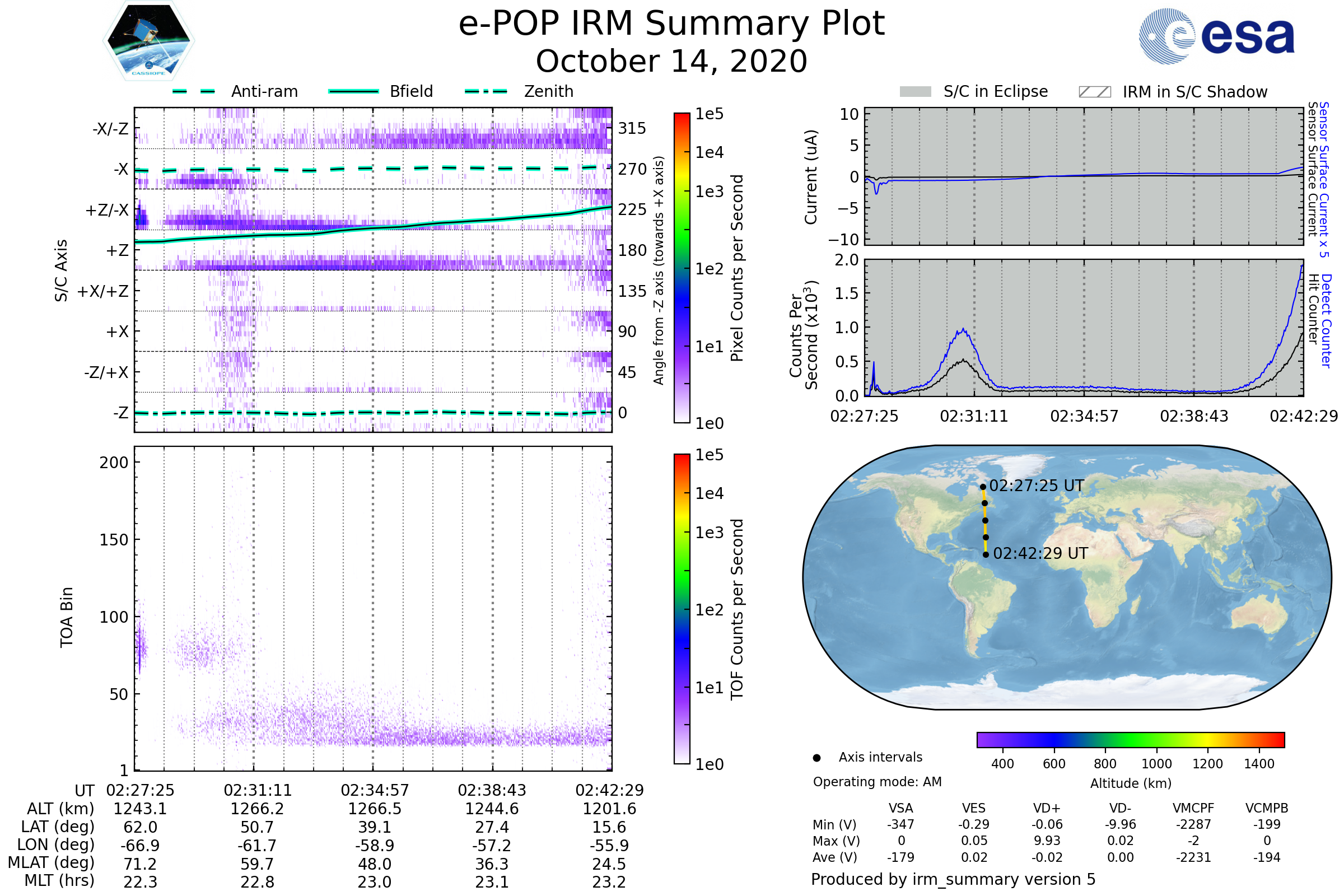
Task: Click the S/C in Eclipse gray swatch
Action: (x=915, y=92)
